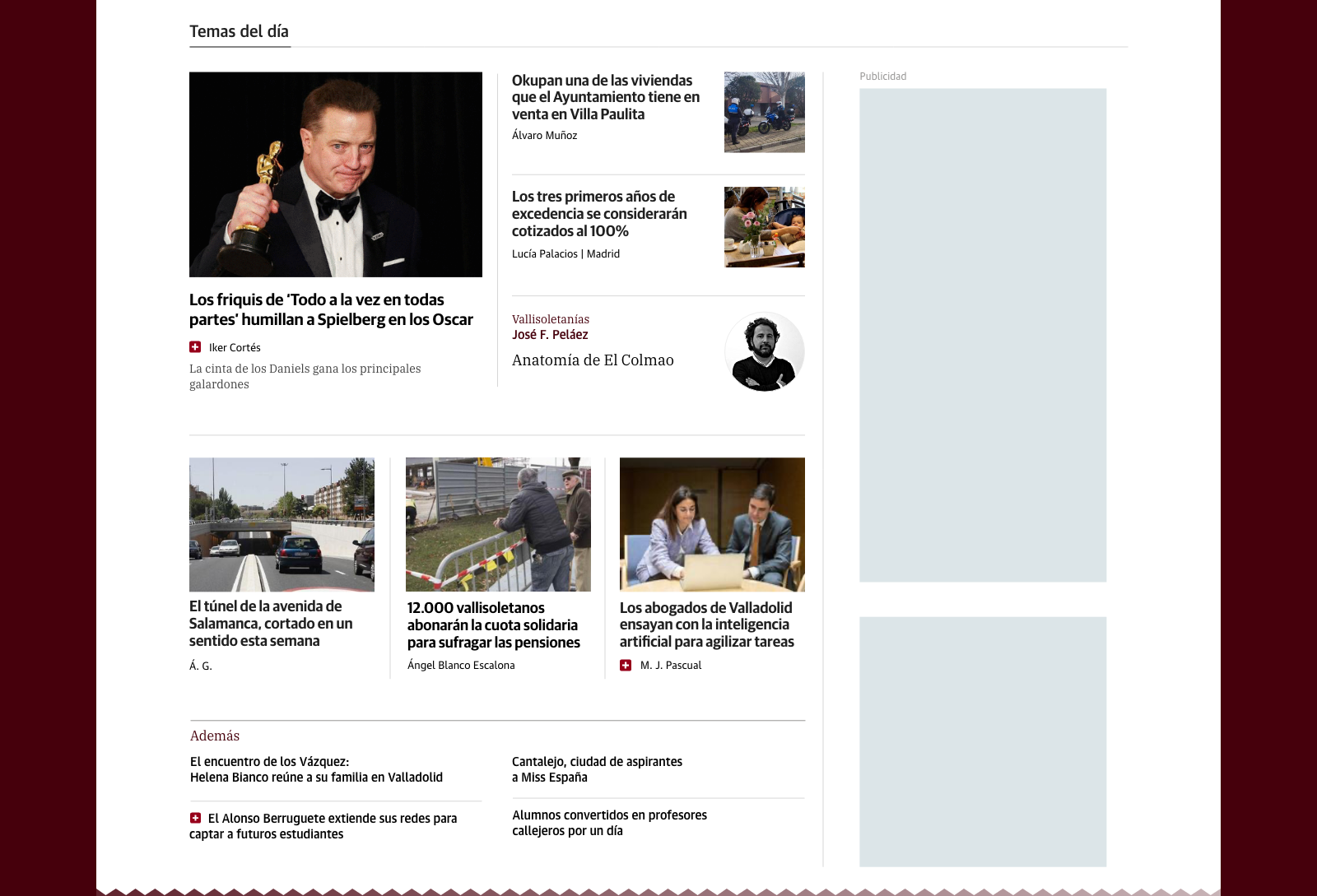Click the lawyers with laptop photo
Screen dimensions: 1317x896
[712, 524]
